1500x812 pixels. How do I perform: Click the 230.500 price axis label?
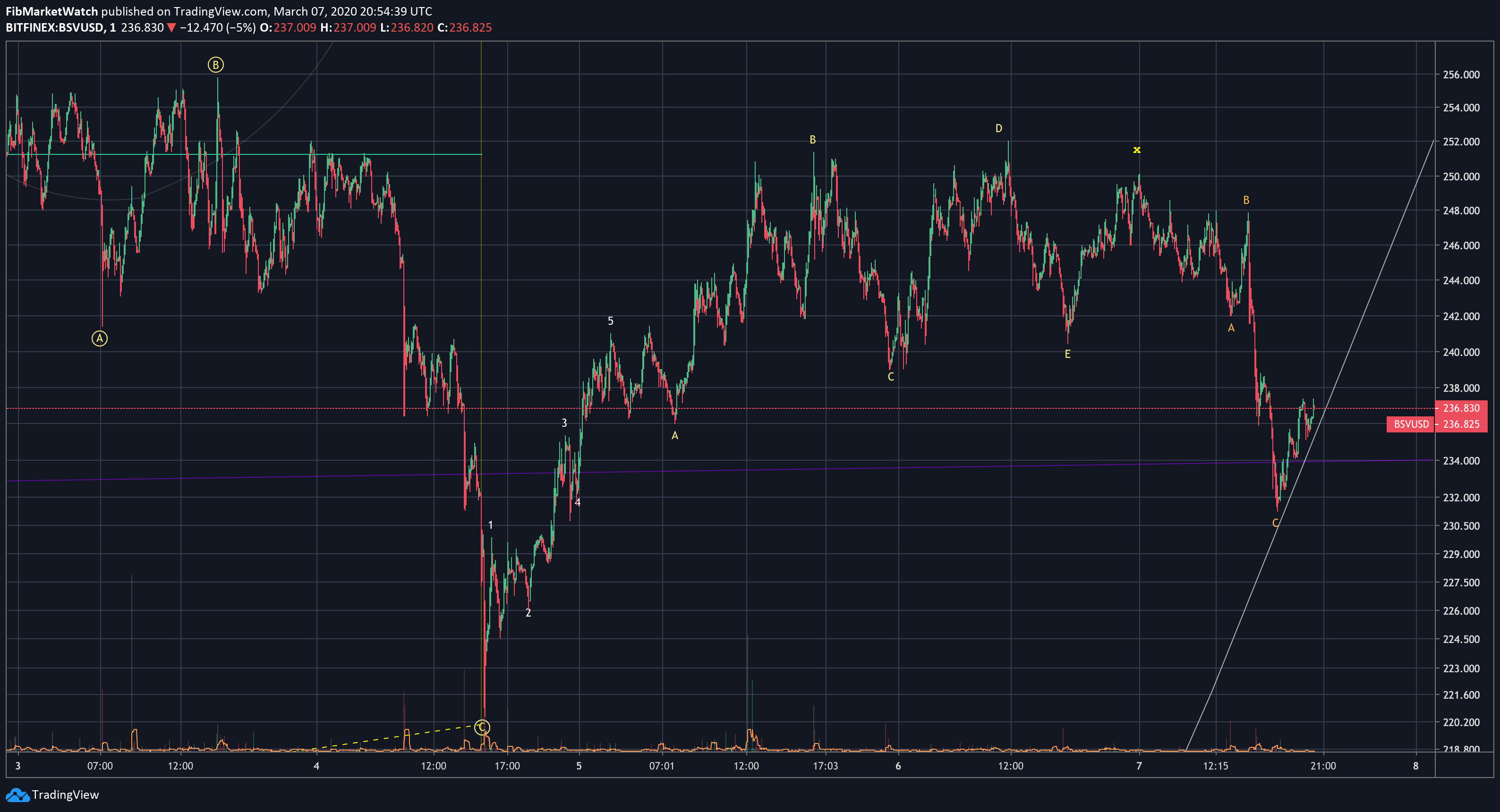tap(1461, 526)
